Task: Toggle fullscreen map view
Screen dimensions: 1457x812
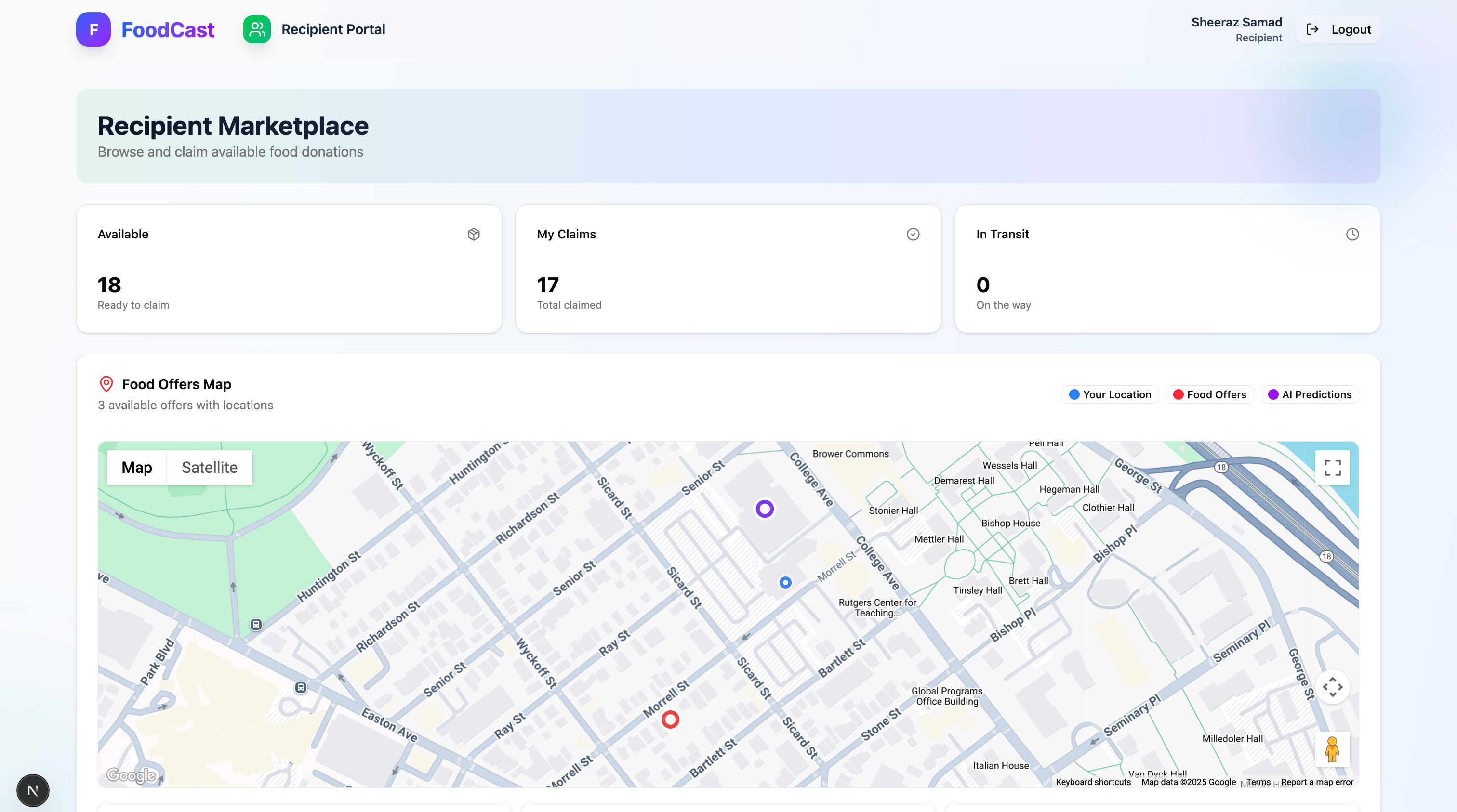Action: coord(1332,468)
